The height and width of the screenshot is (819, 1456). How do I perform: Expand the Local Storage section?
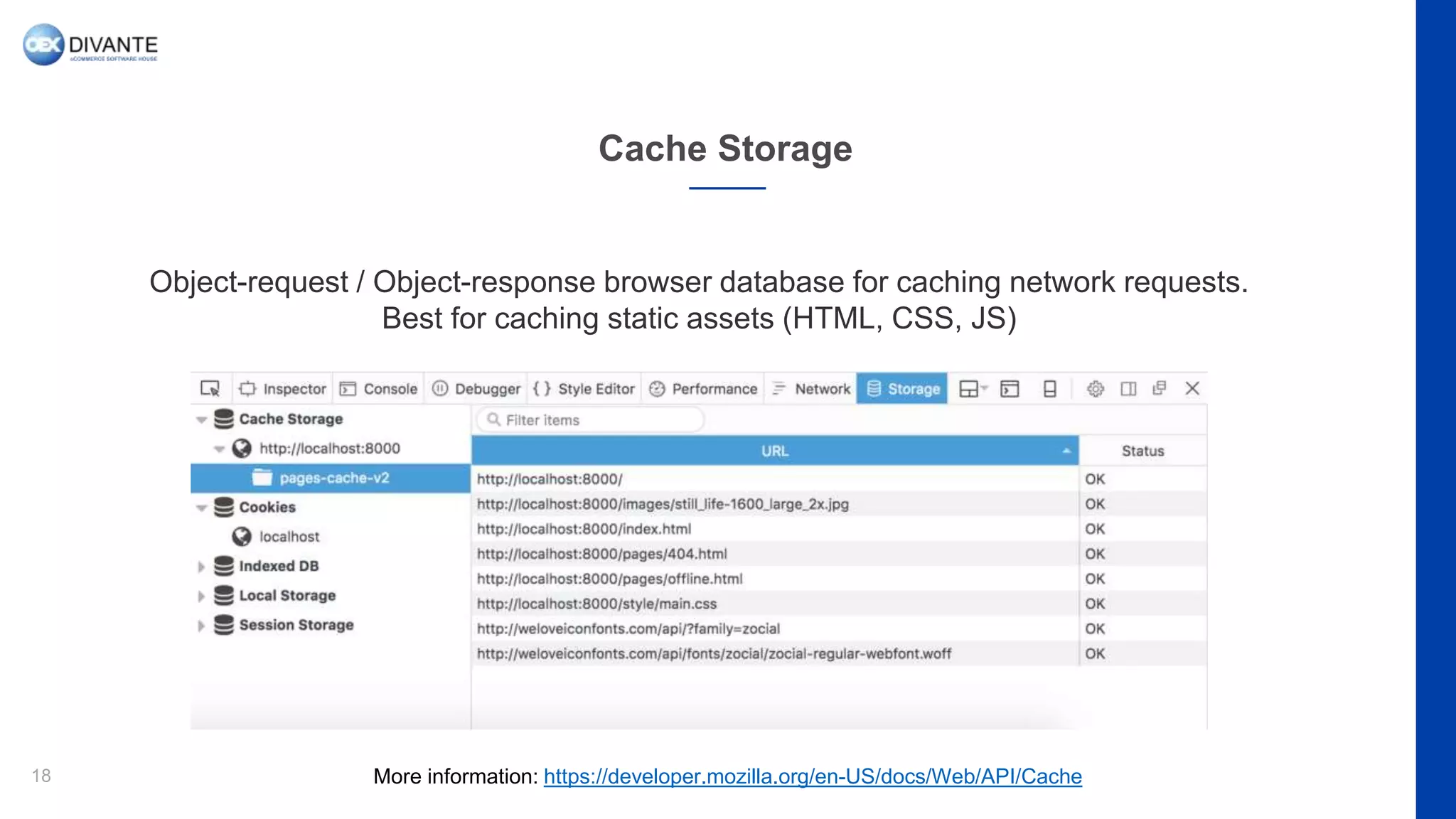[201, 596]
